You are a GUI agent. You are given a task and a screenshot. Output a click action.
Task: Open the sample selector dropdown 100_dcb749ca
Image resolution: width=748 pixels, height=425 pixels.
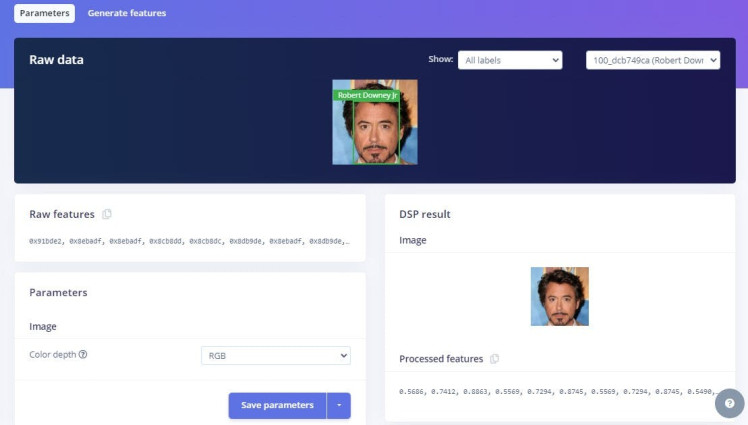pyautogui.click(x=653, y=60)
